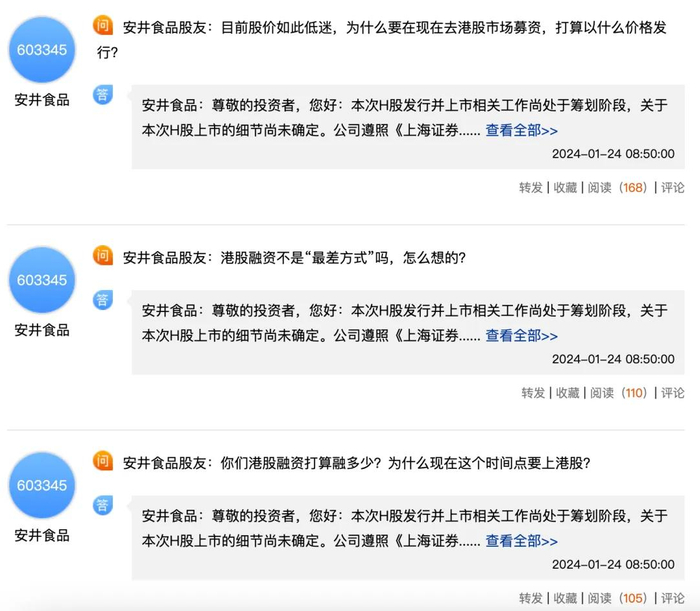Image resolution: width=700 pixels, height=611 pixels.
Task: Click 收藏 on the post with 168 reads
Action: click(565, 187)
